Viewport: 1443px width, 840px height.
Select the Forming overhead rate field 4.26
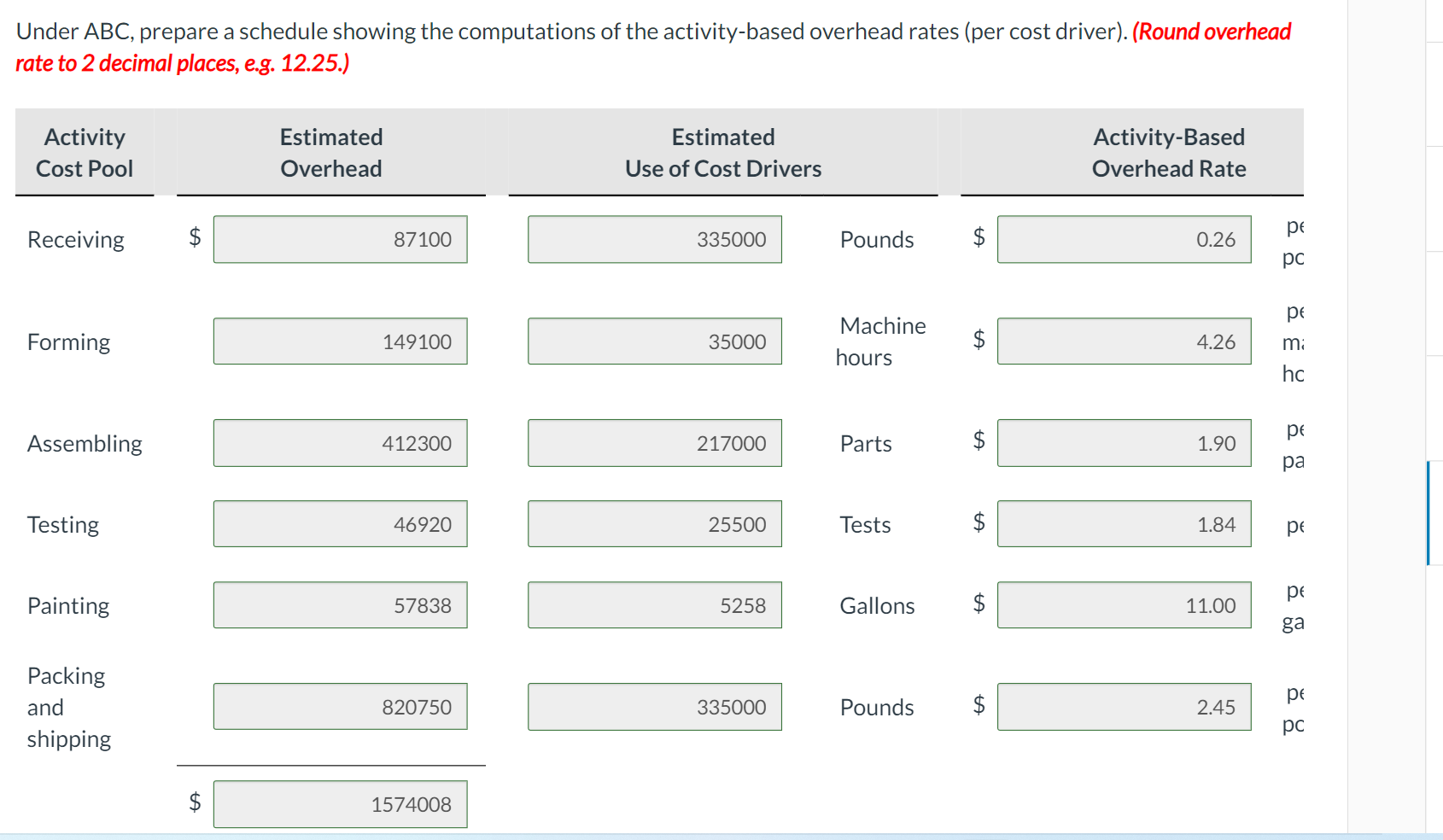tap(1125, 341)
